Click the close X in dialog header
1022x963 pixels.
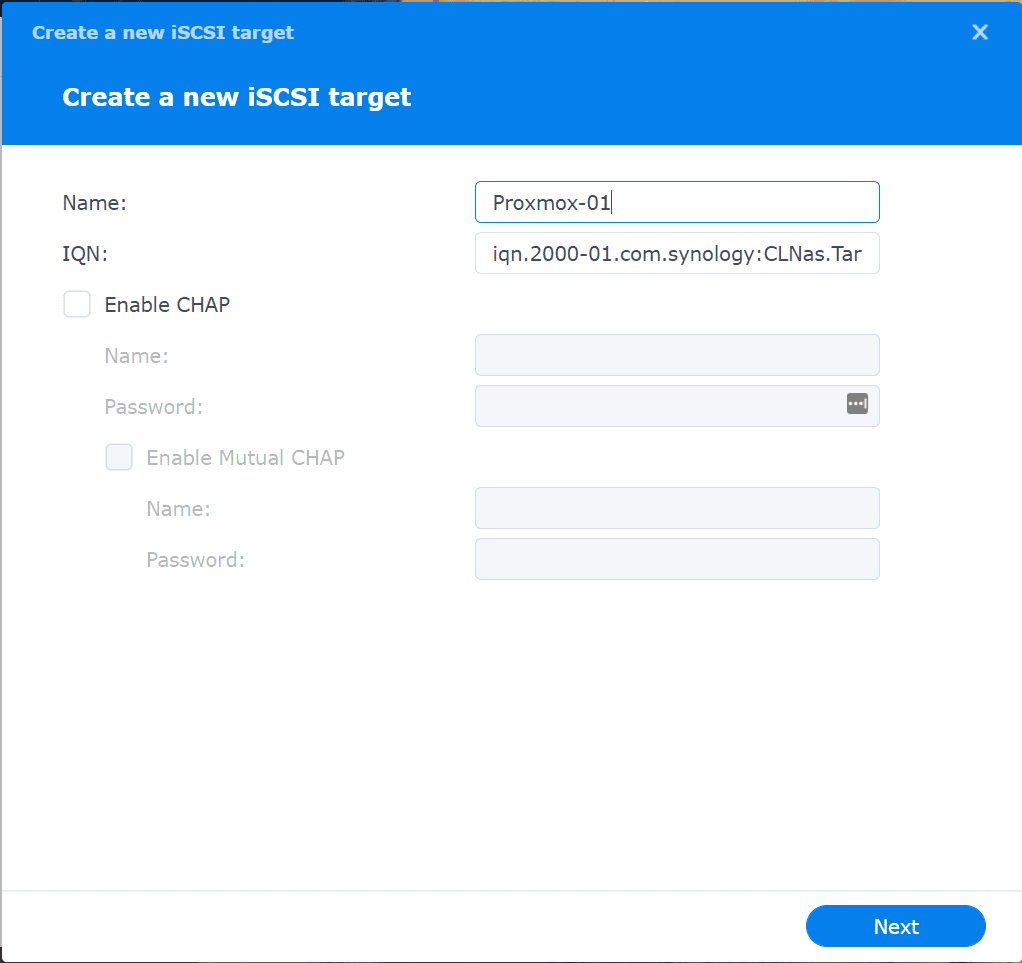coord(979,32)
